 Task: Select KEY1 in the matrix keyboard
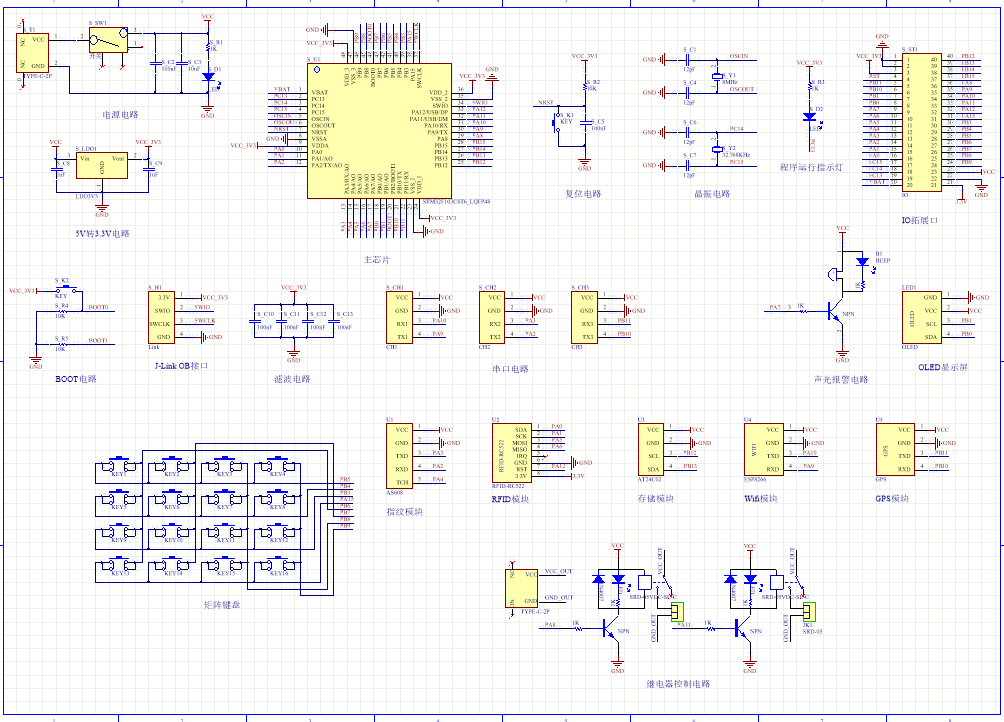(x=119, y=468)
